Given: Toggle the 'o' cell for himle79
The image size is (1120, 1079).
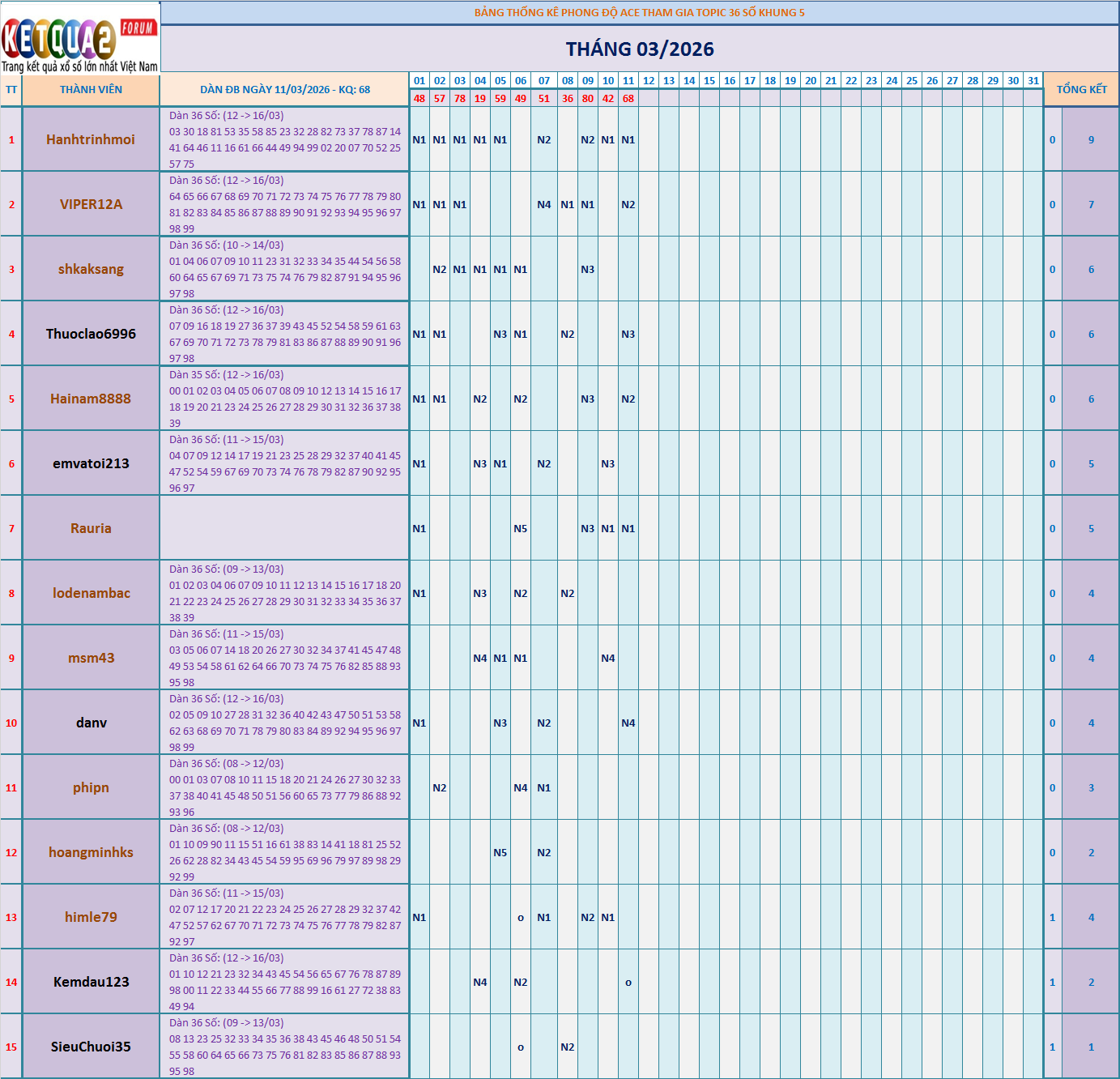Looking at the screenshot, I should click(x=520, y=916).
